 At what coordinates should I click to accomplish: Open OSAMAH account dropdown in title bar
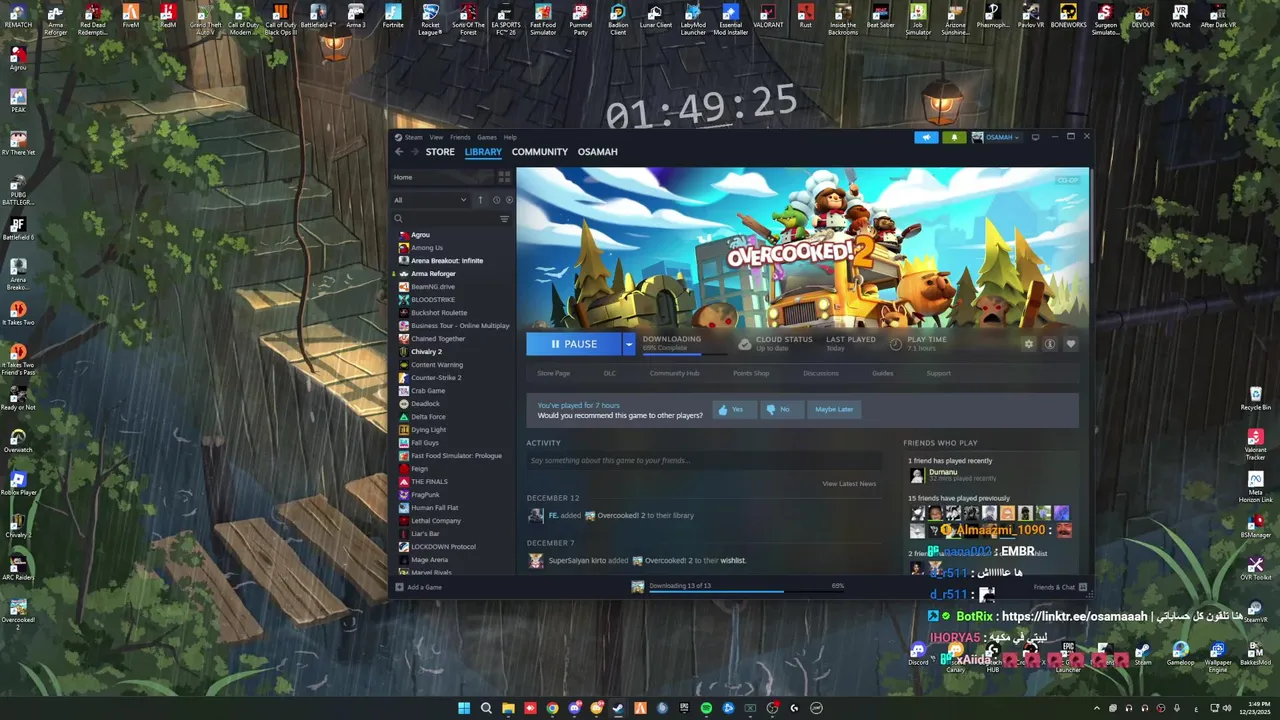coord(996,137)
